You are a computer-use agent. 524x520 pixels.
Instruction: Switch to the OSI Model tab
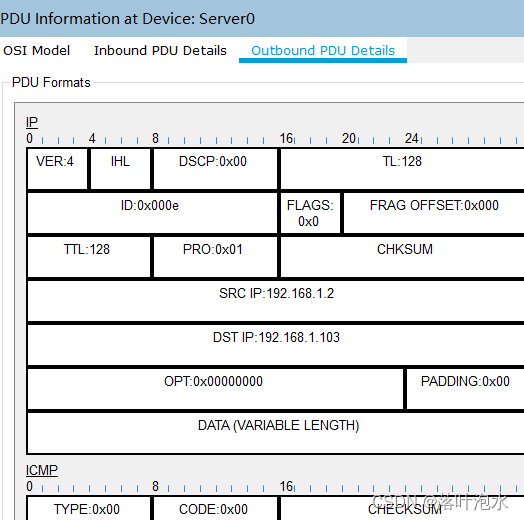[x=36, y=50]
